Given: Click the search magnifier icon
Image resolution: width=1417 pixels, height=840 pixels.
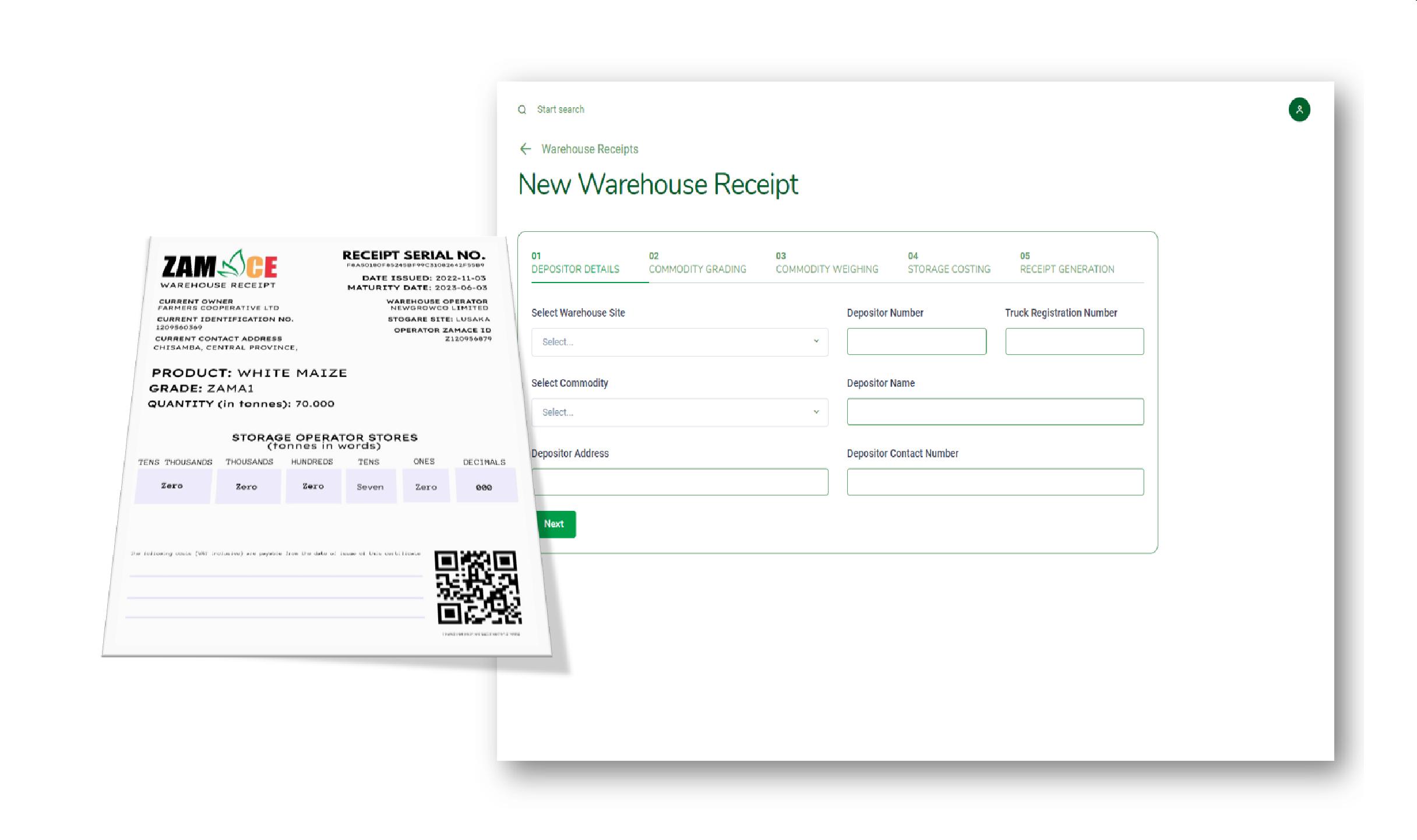Looking at the screenshot, I should pos(522,110).
